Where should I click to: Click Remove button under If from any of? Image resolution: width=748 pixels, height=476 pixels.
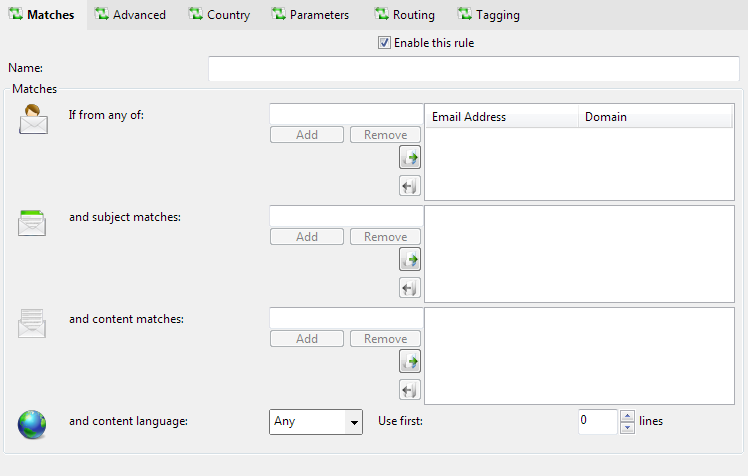(x=385, y=135)
